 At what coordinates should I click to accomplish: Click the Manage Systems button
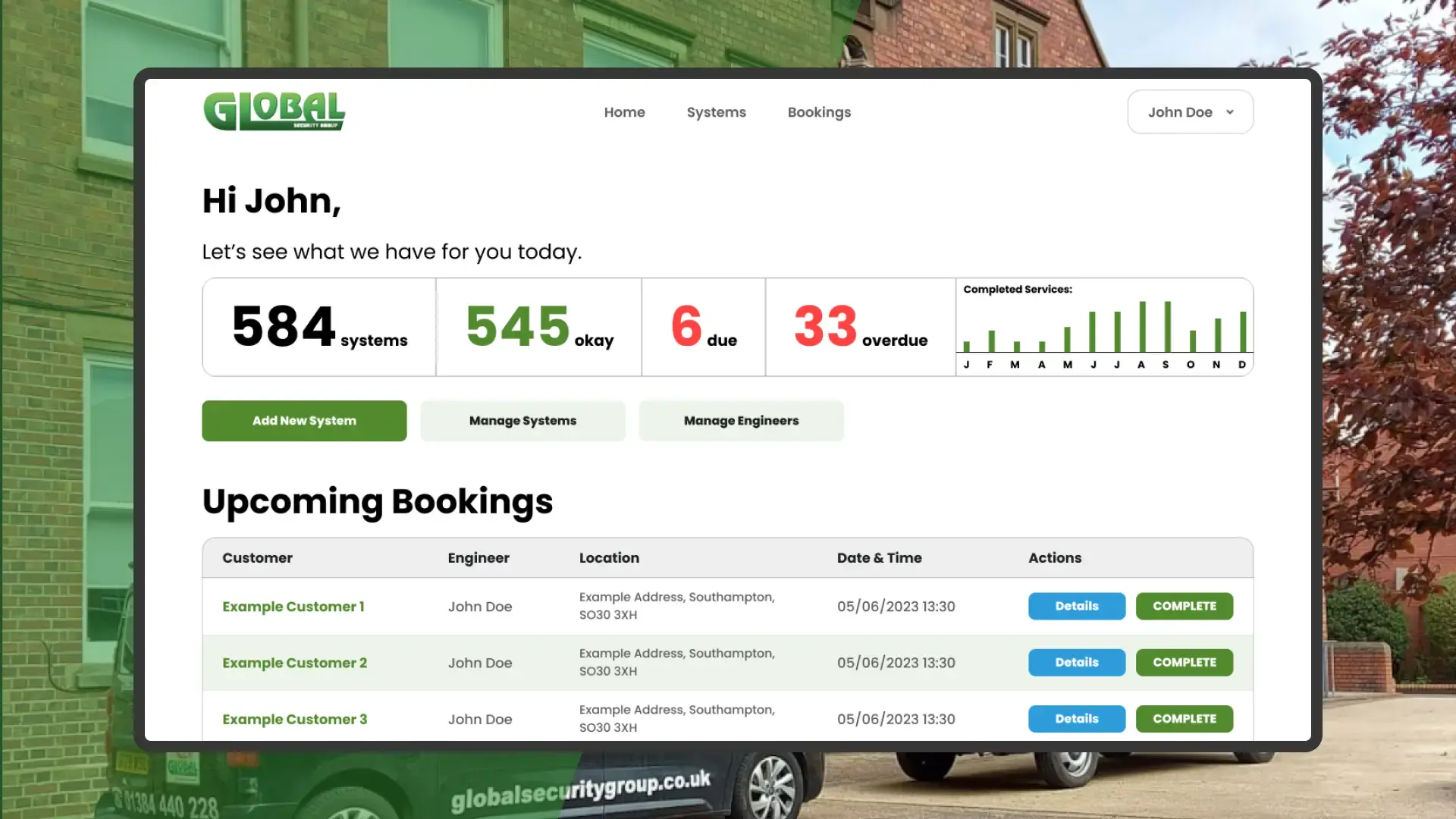[x=522, y=421]
